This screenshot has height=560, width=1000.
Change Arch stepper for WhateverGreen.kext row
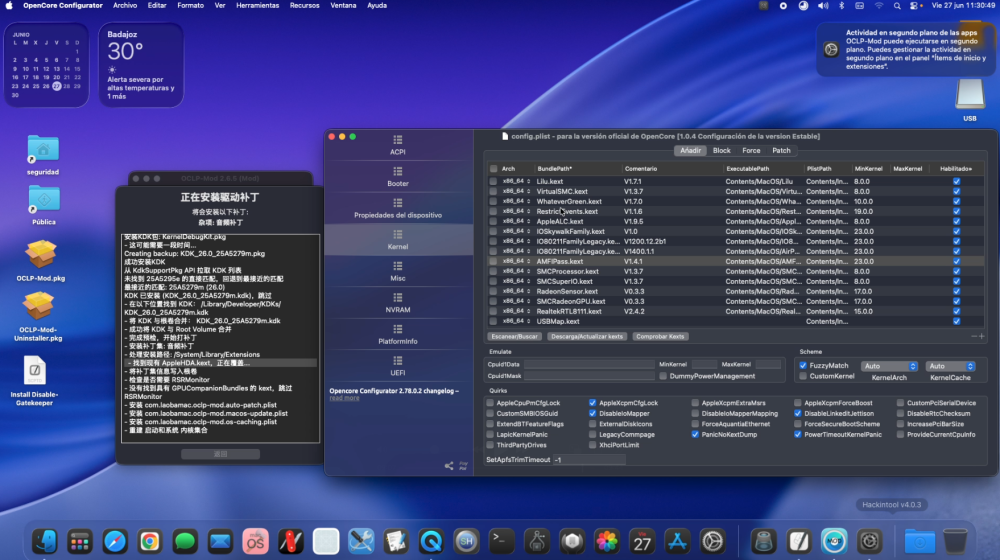pyautogui.click(x=528, y=202)
